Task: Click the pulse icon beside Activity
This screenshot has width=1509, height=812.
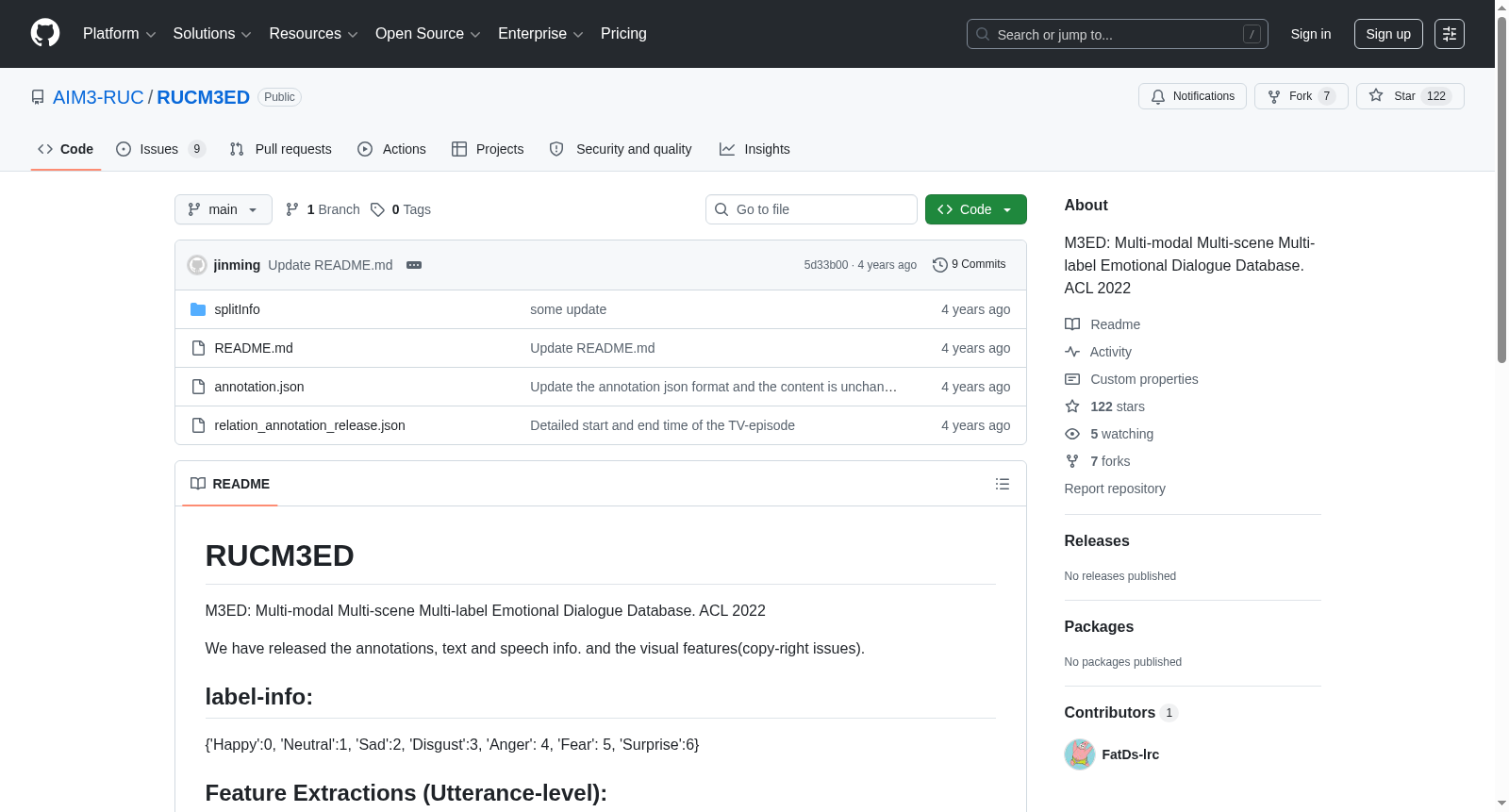Action: 1072,352
